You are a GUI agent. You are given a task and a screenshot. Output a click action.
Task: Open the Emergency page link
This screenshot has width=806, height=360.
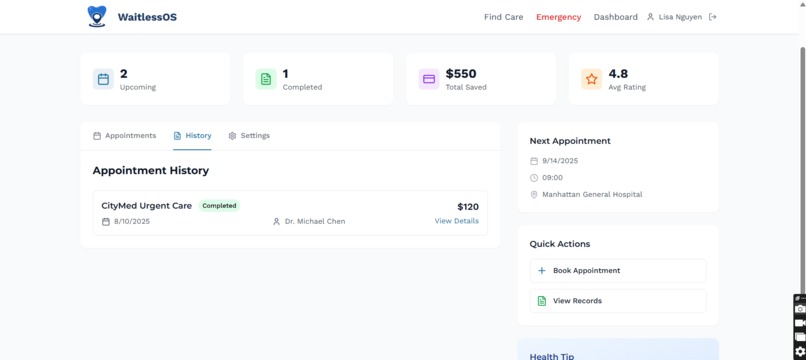(x=558, y=17)
